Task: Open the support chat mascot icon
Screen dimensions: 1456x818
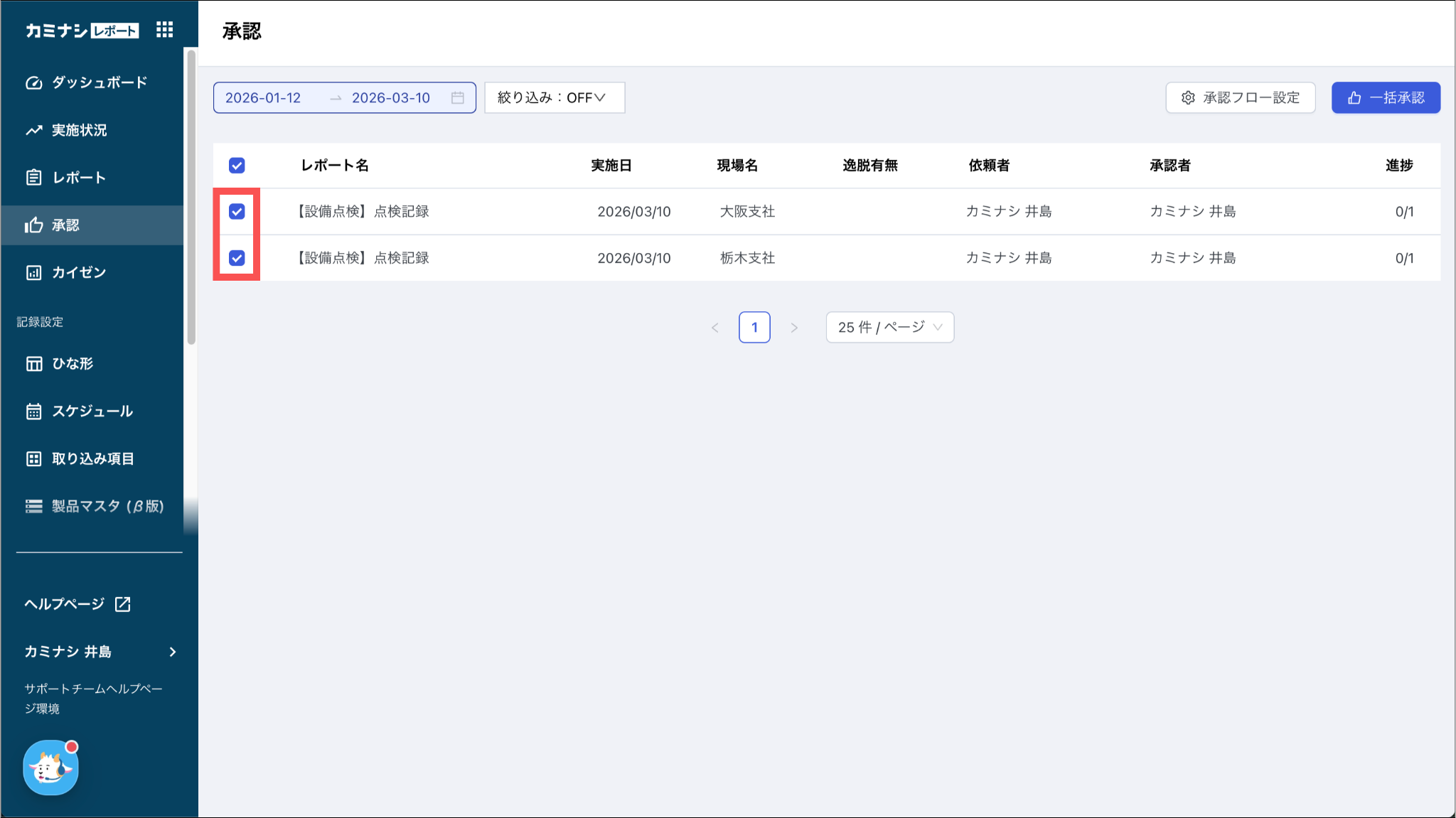Action: pyautogui.click(x=51, y=768)
